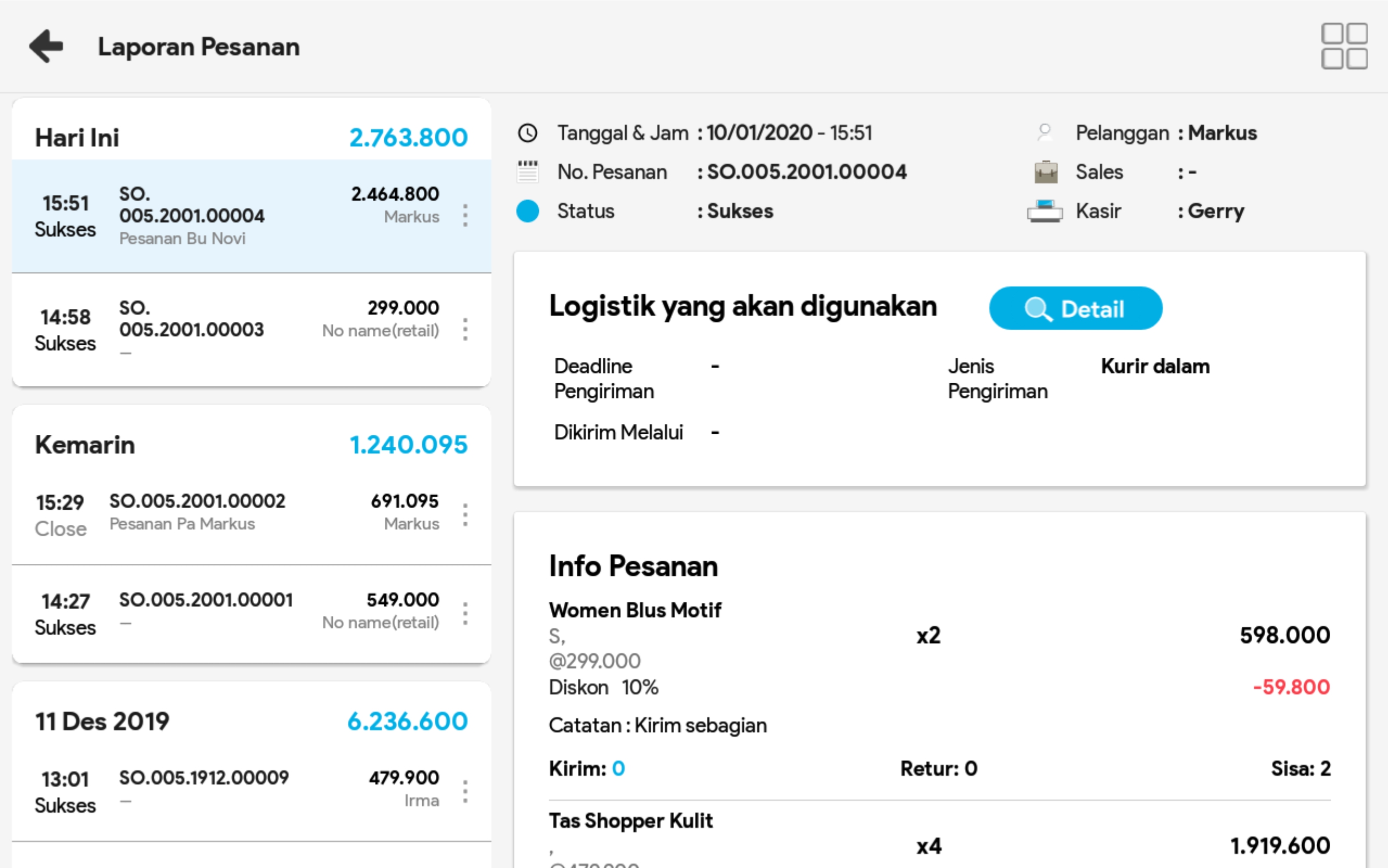Select the Hari Ini total 2.763.800
Viewport: 1388px width, 868px height.
coord(408,137)
